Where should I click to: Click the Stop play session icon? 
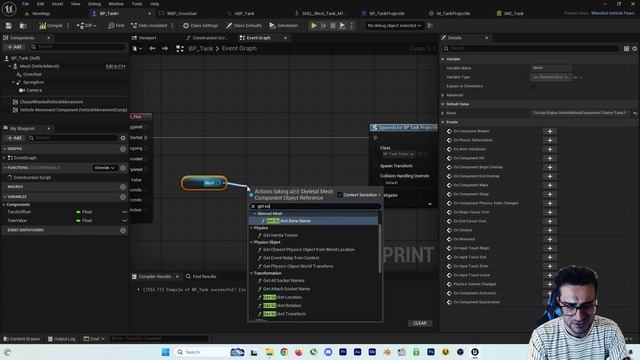333,26
